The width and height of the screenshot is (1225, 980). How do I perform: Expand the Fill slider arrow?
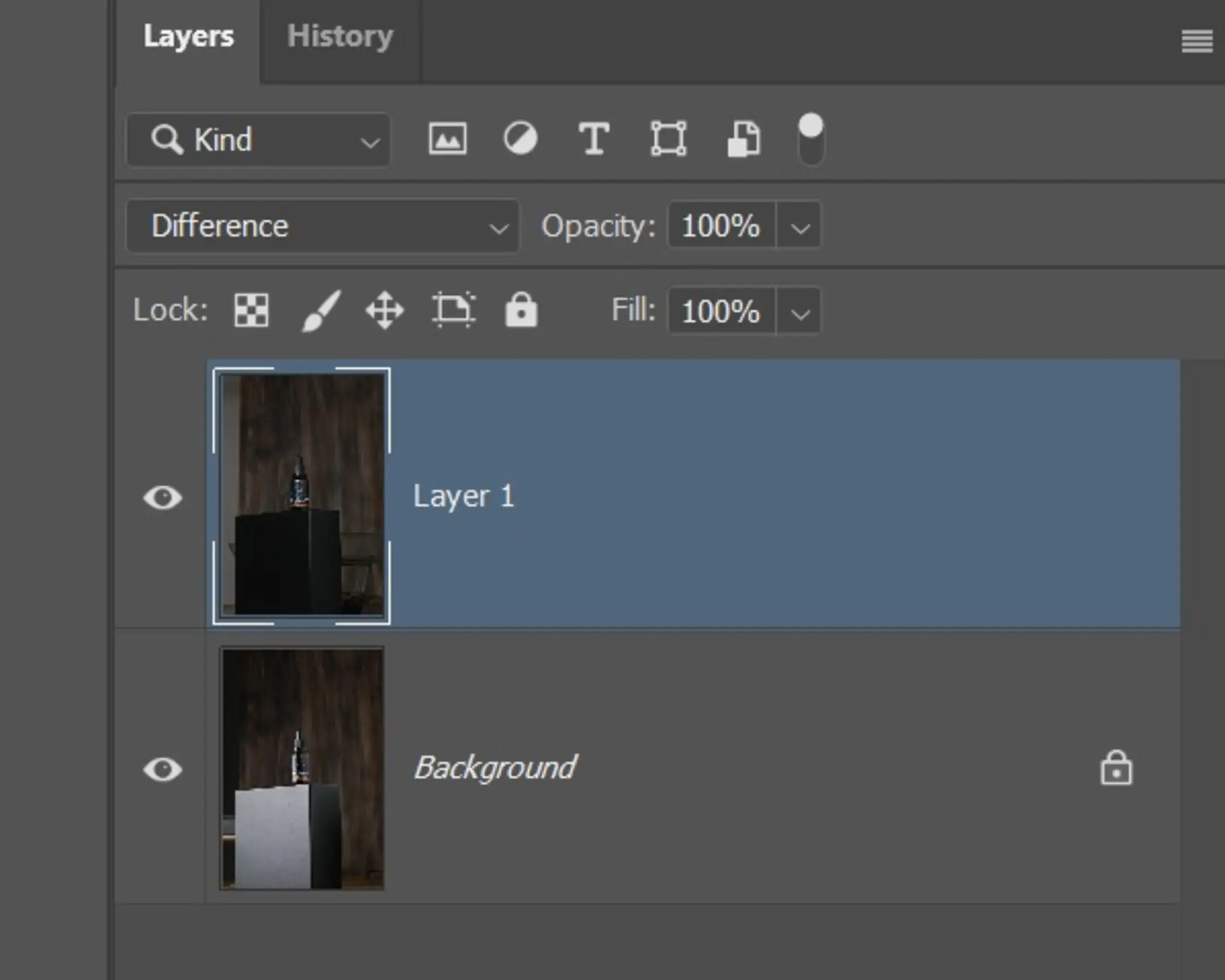pyautogui.click(x=800, y=312)
